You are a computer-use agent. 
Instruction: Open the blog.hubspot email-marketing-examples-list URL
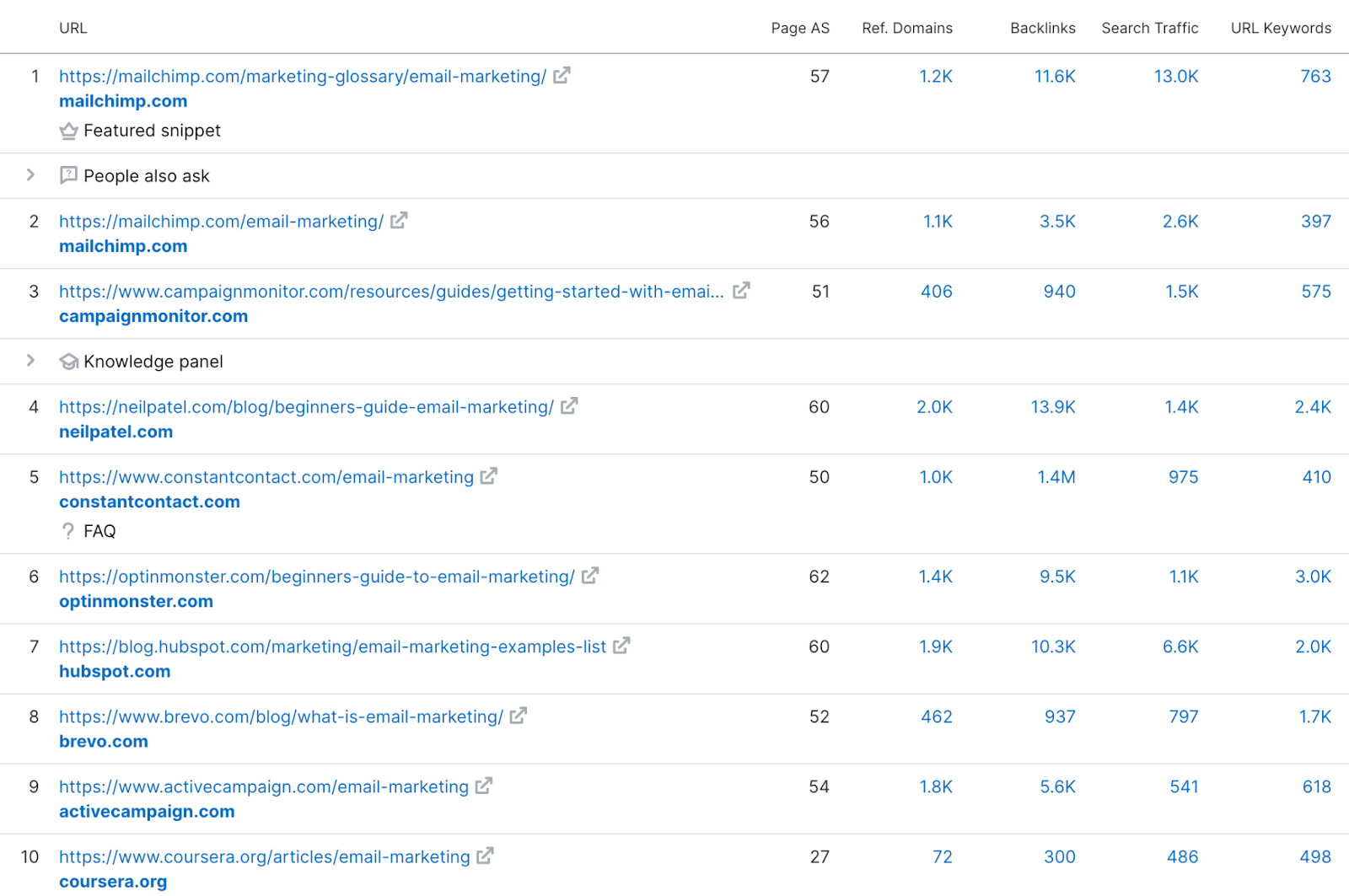333,646
